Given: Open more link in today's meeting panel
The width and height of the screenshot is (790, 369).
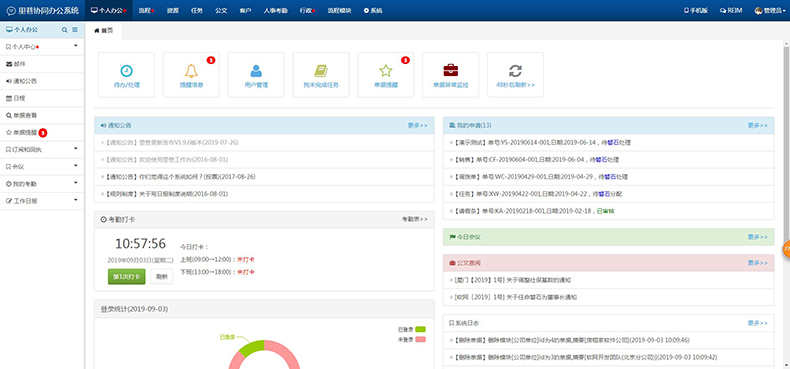Looking at the screenshot, I should (x=758, y=236).
